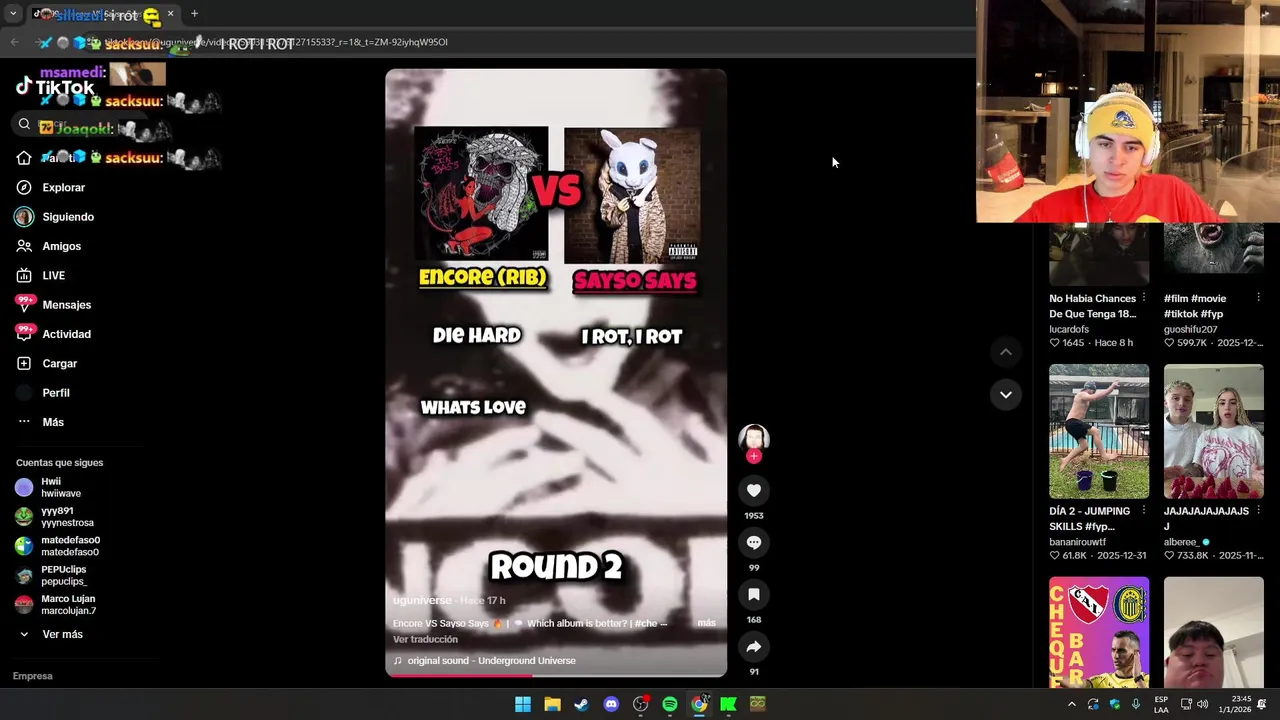Screen dimensions: 1280x720
Task: Expand Ver más followed accounts
Action: (x=61, y=634)
